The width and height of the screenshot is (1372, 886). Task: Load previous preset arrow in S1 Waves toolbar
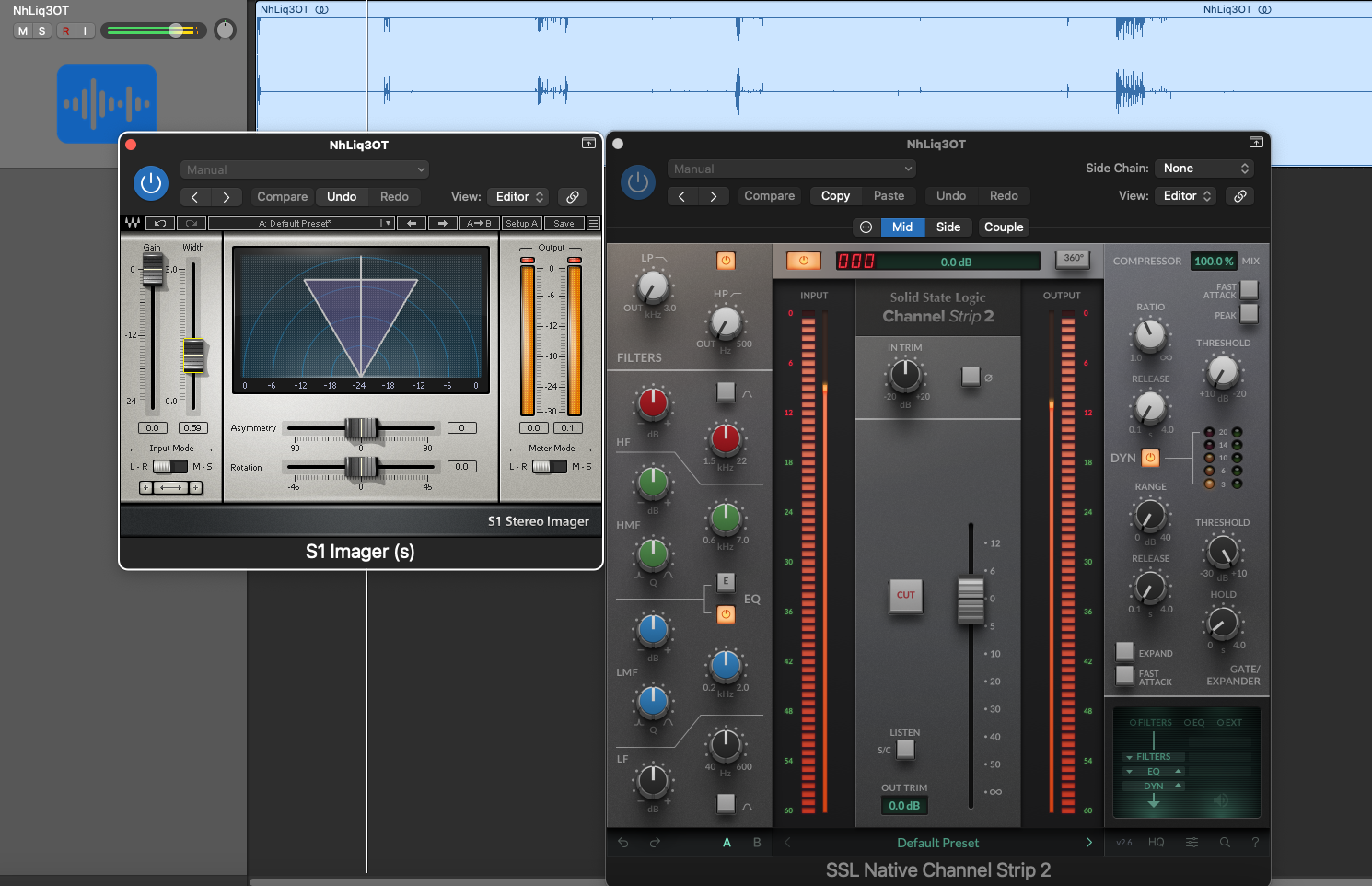pos(412,223)
